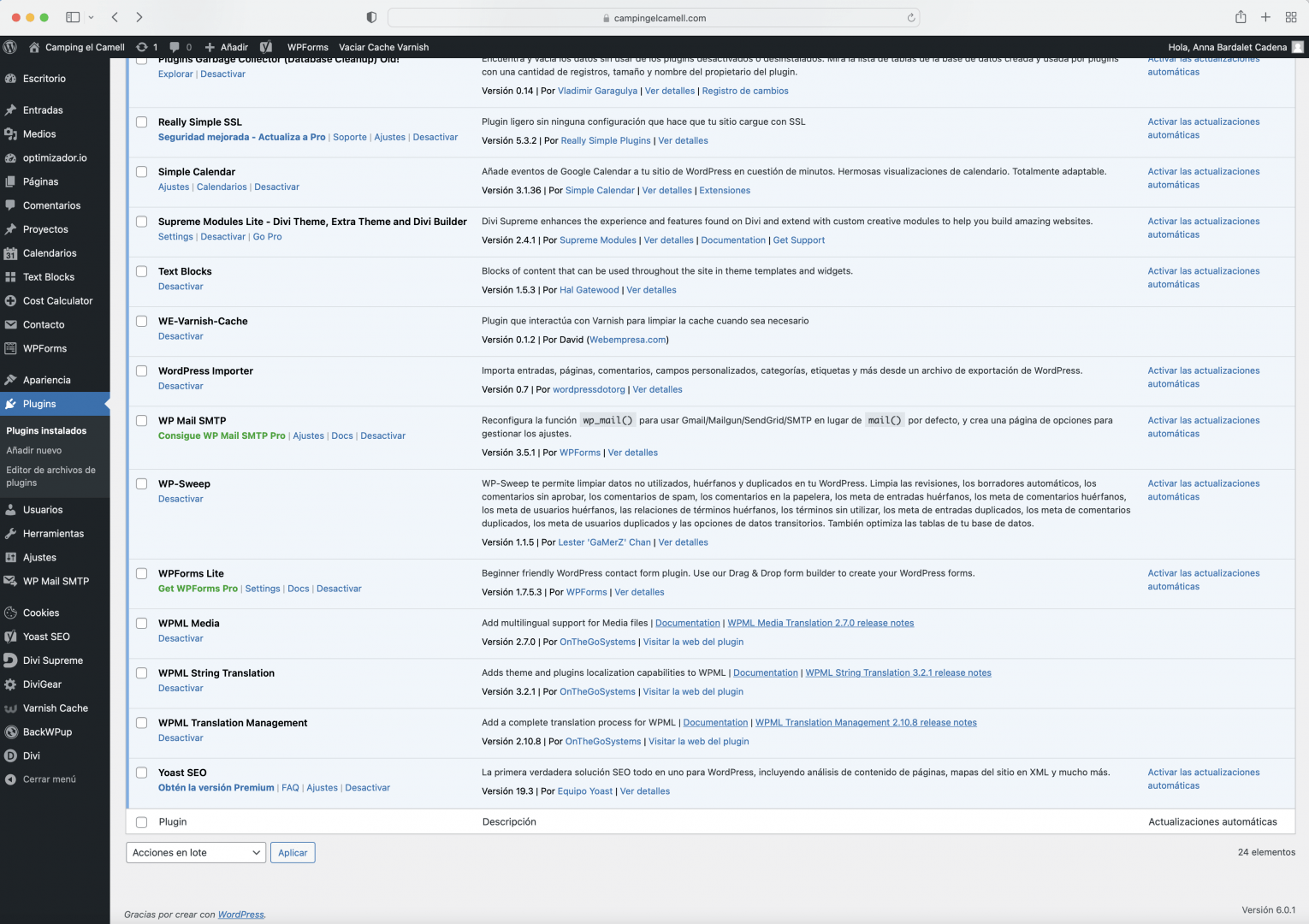Collapse menu via Cerrar menú icon

10,779
